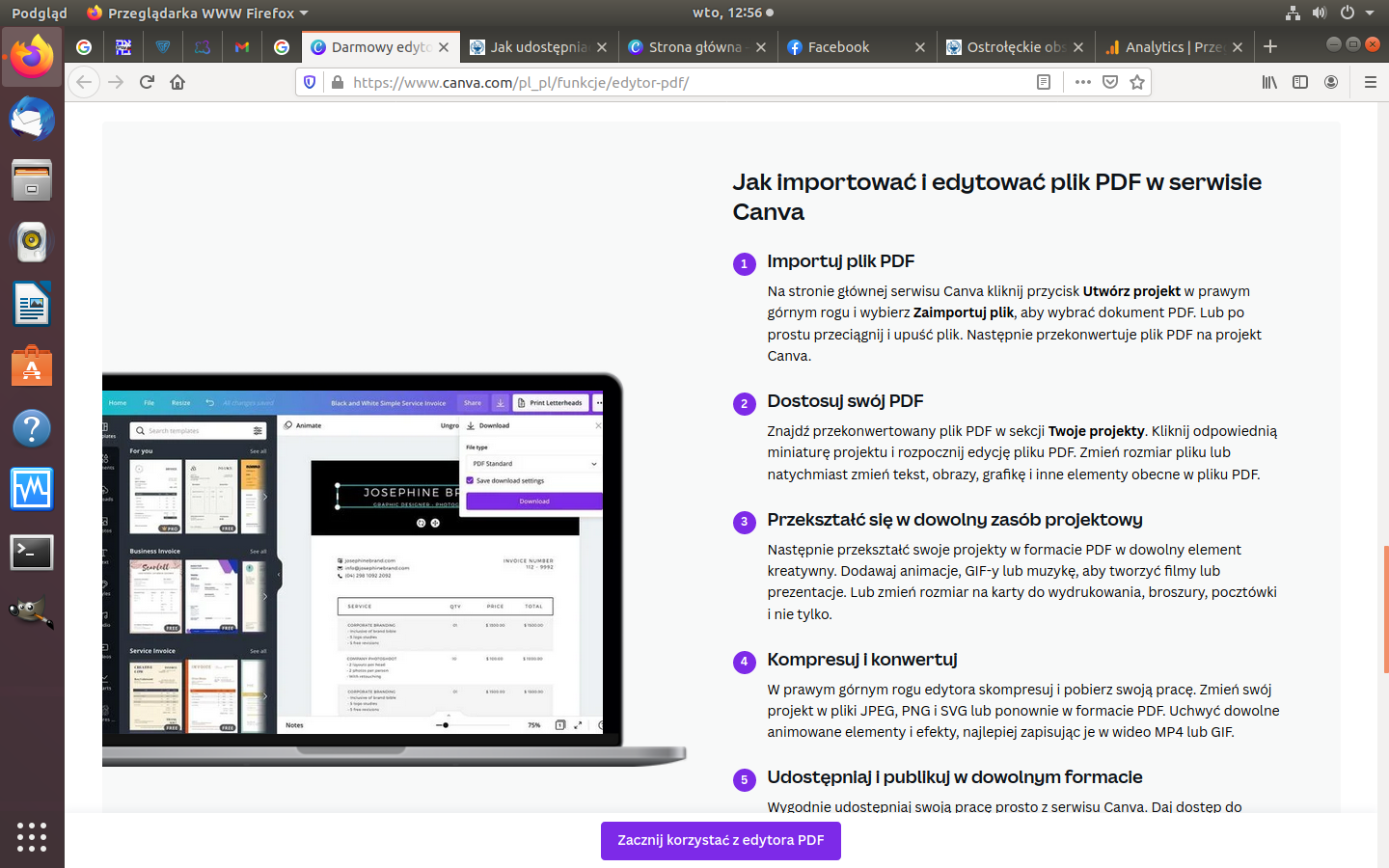Click heading 'Jak importować i edytować plik PDF'

[996, 197]
